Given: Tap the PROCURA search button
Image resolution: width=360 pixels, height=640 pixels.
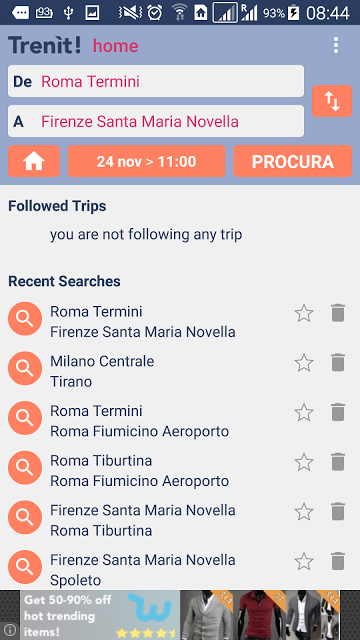Looking at the screenshot, I should [293, 161].
